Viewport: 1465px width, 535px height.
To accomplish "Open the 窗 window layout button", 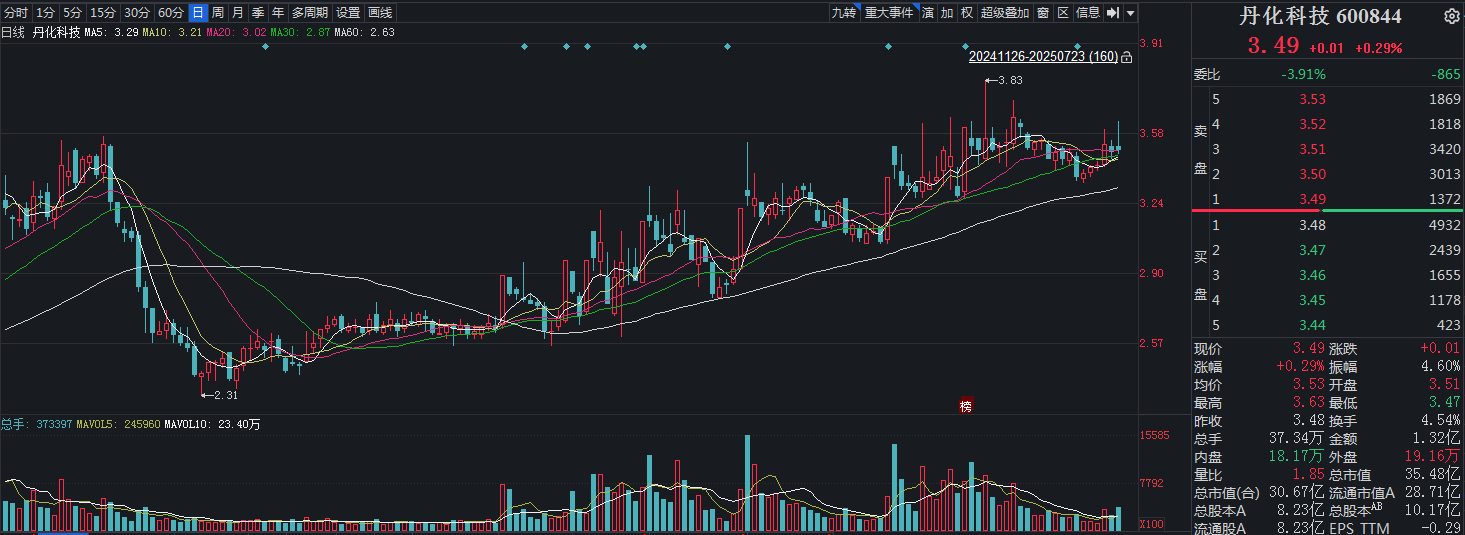I will 1043,13.
